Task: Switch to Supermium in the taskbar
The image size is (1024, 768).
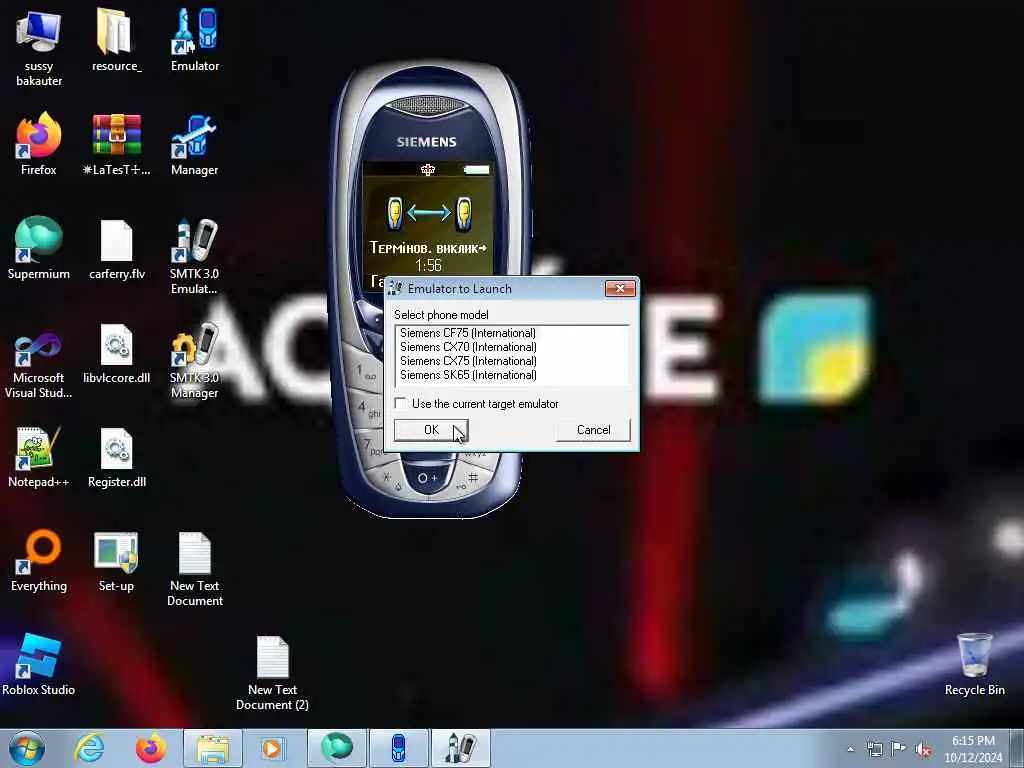Action: tap(337, 748)
